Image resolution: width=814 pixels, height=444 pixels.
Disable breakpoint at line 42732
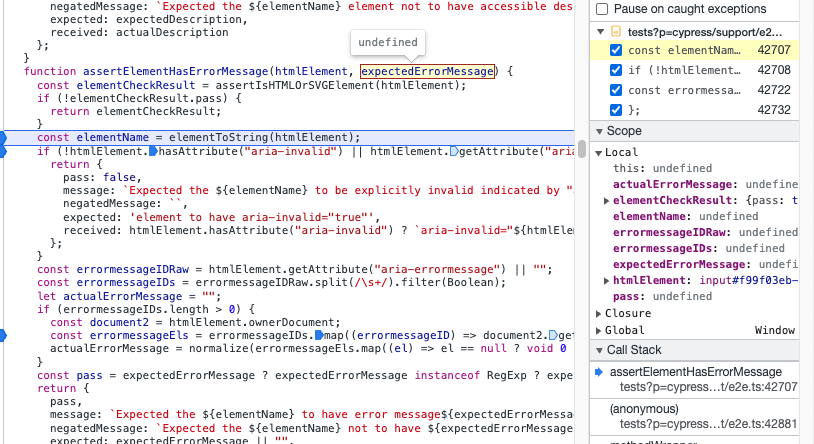click(616, 110)
